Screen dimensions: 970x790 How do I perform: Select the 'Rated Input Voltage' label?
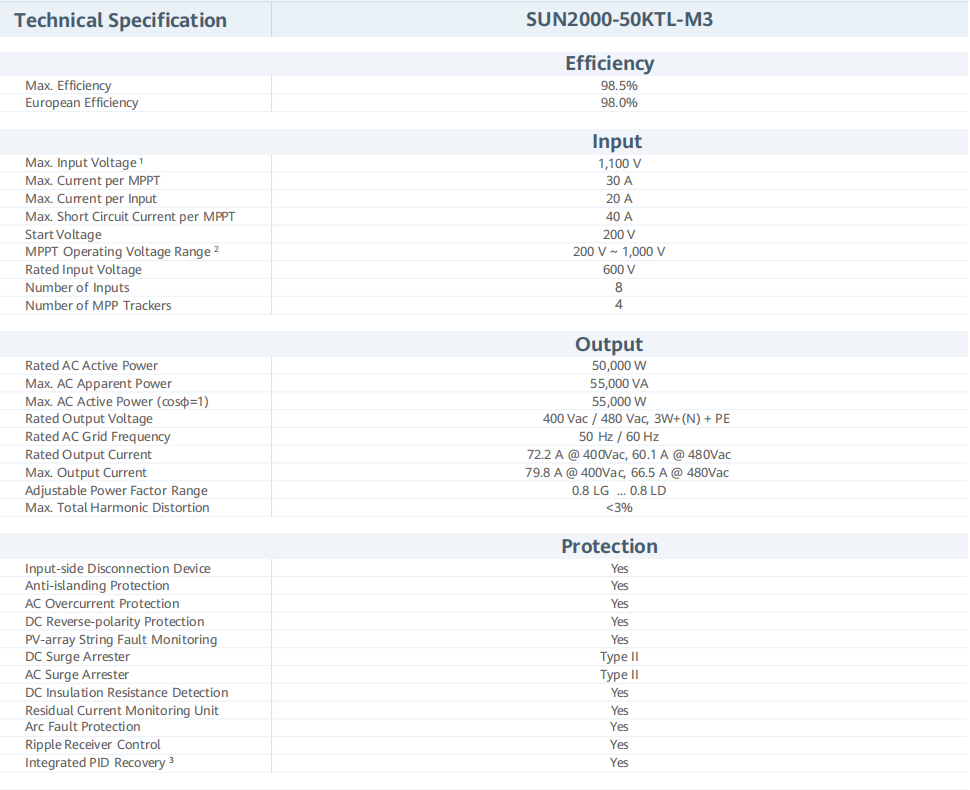coord(84,270)
